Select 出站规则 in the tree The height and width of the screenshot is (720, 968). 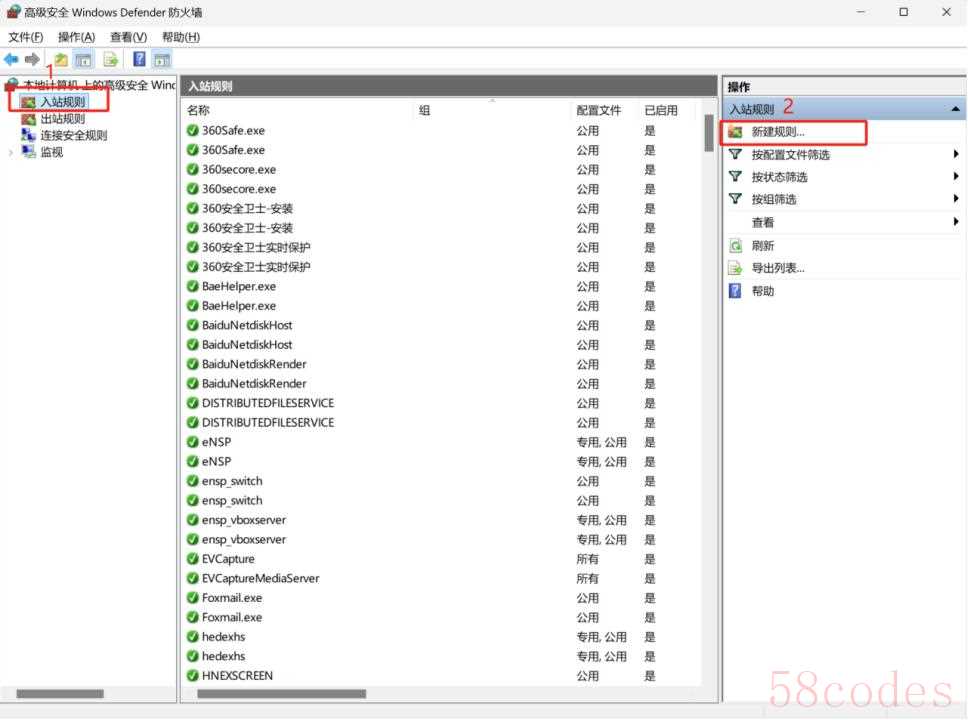pyautogui.click(x=62, y=119)
